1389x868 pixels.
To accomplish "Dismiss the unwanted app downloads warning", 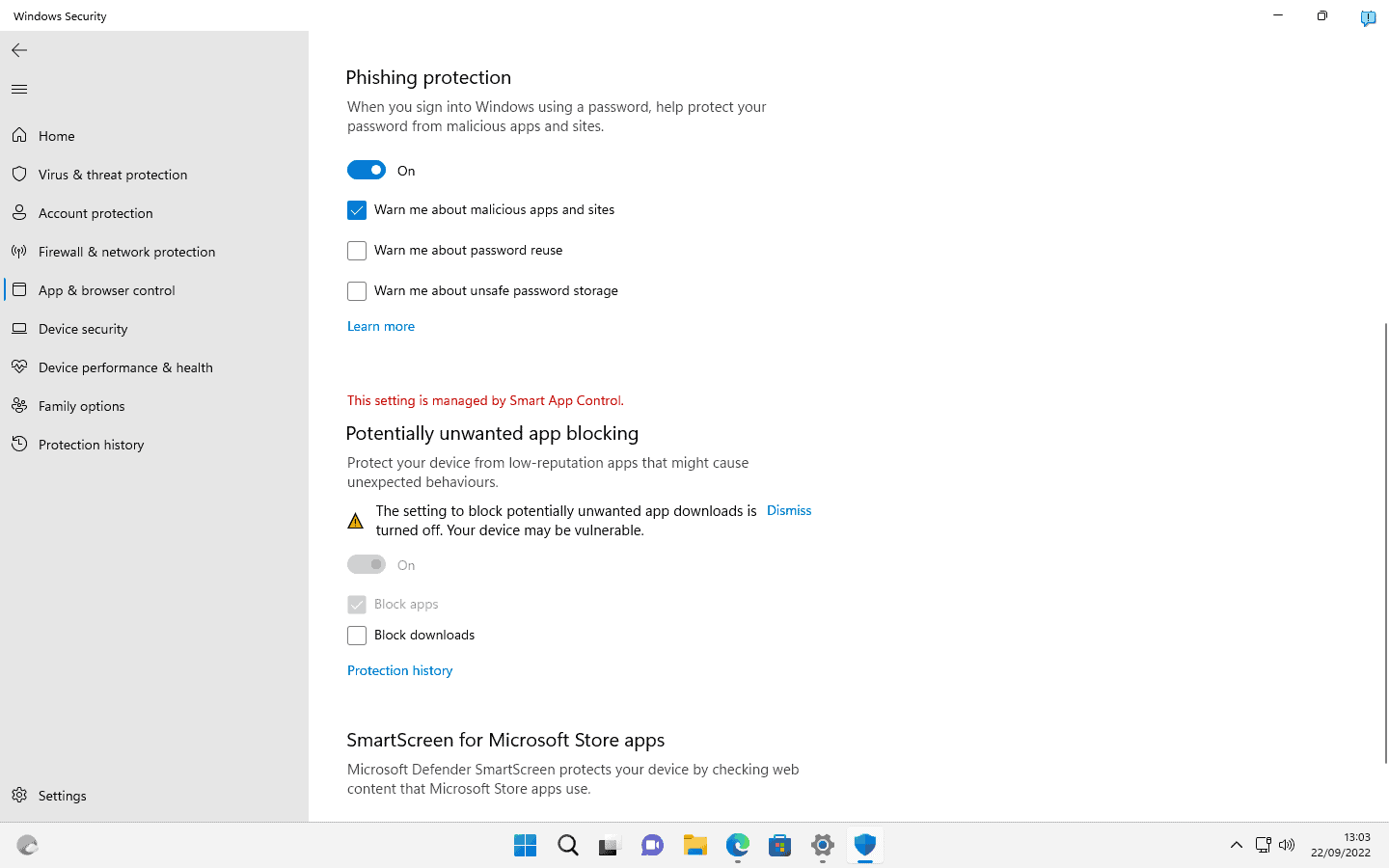I will click(x=789, y=510).
